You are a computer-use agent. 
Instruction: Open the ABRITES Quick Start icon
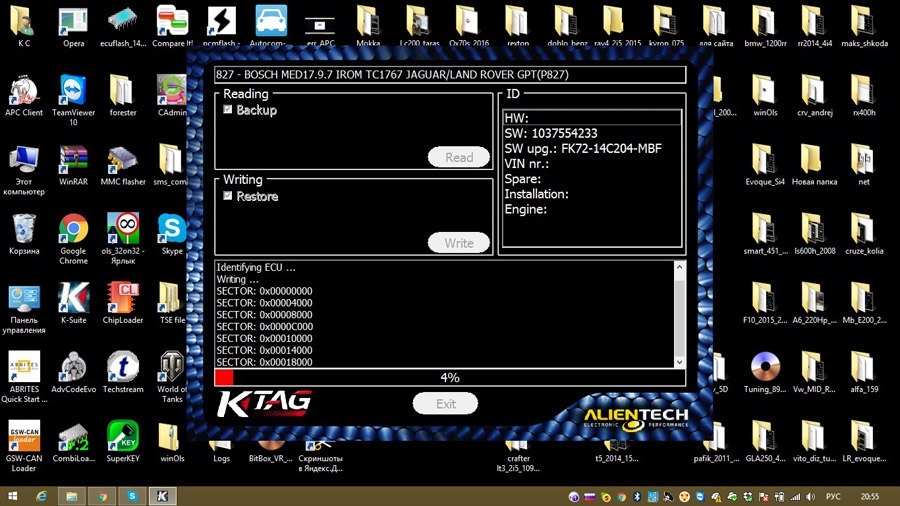coord(24,377)
